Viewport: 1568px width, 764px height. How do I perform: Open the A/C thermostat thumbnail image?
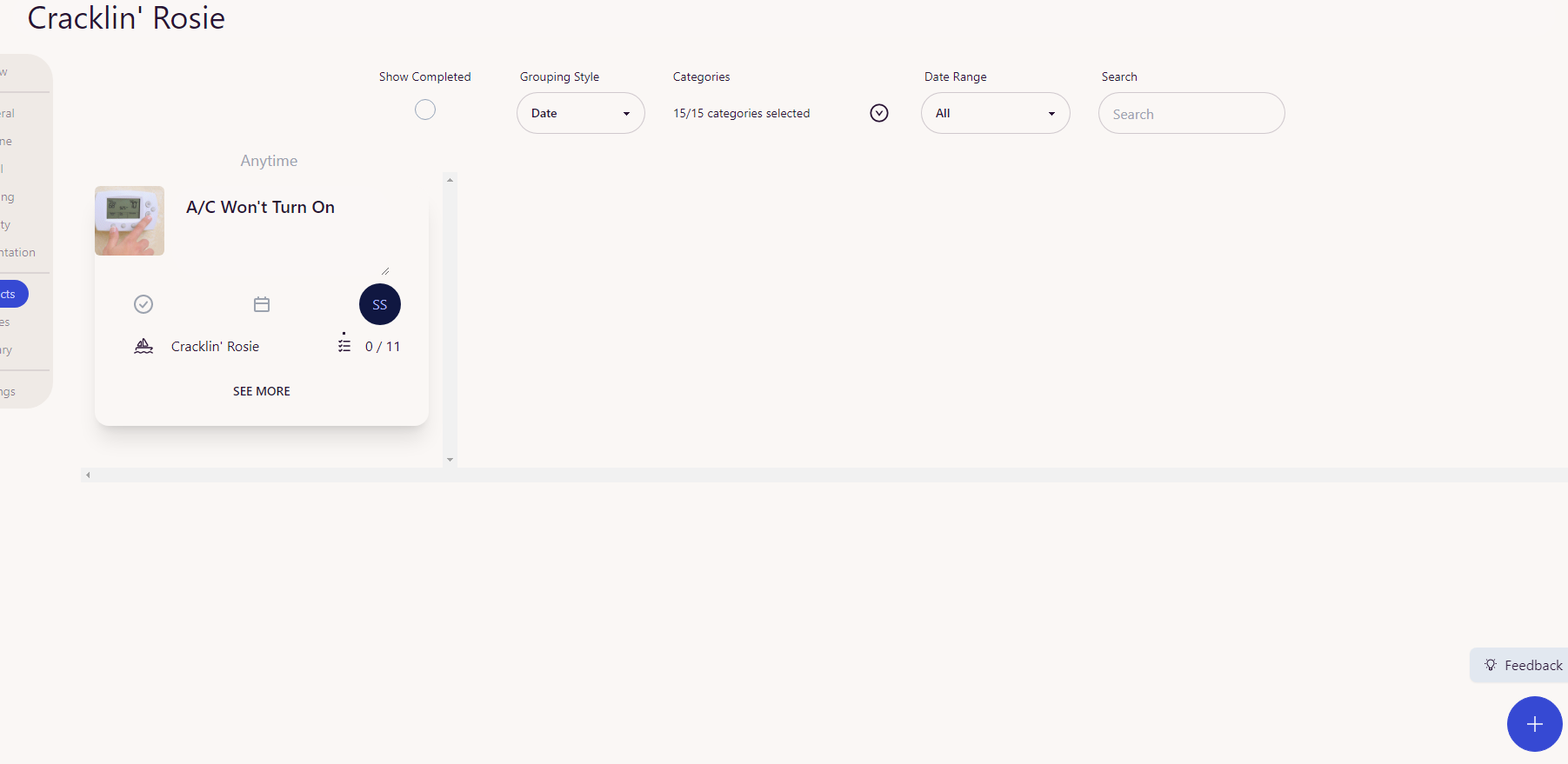(x=130, y=221)
